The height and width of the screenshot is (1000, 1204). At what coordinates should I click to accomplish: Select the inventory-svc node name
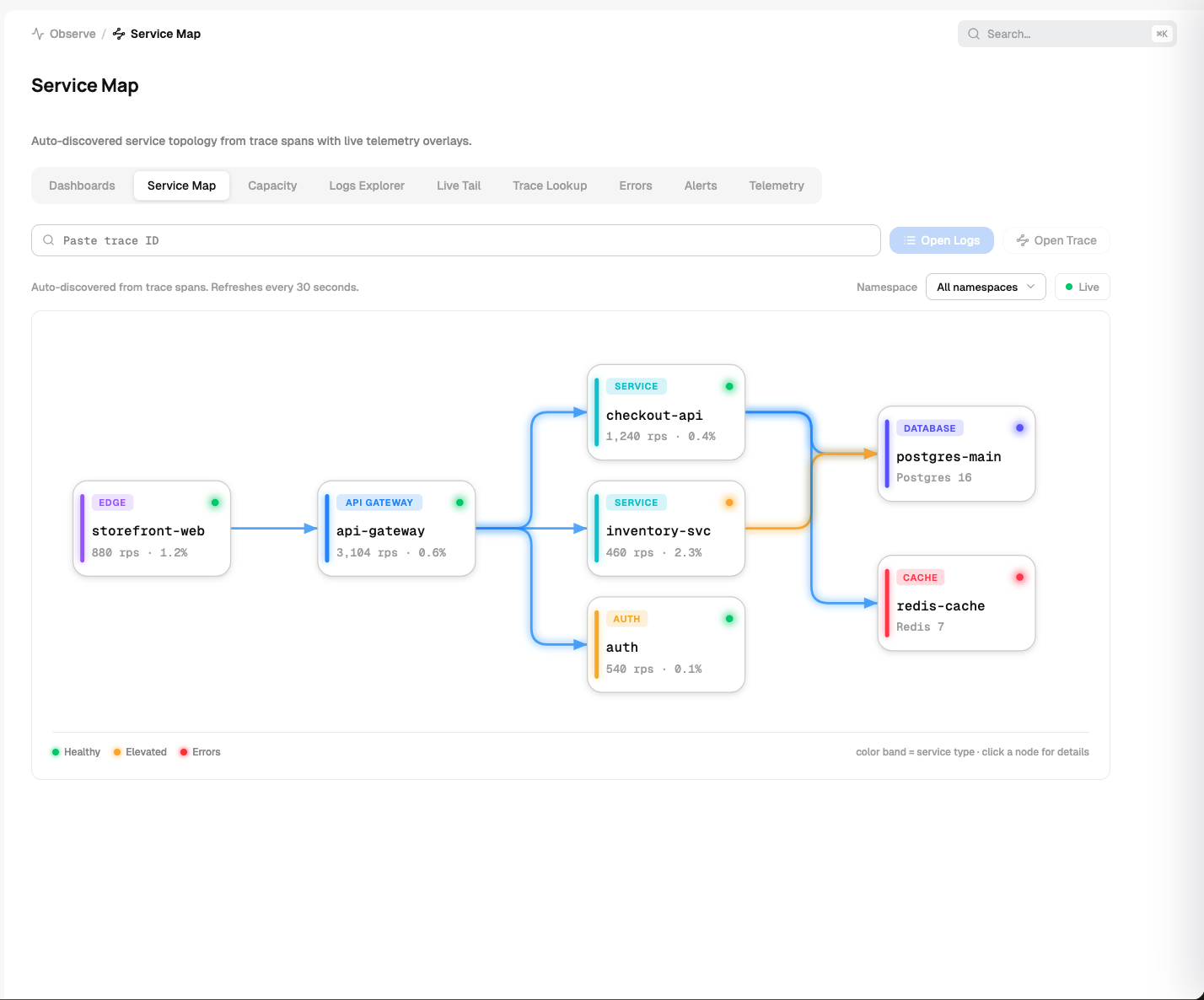658,531
